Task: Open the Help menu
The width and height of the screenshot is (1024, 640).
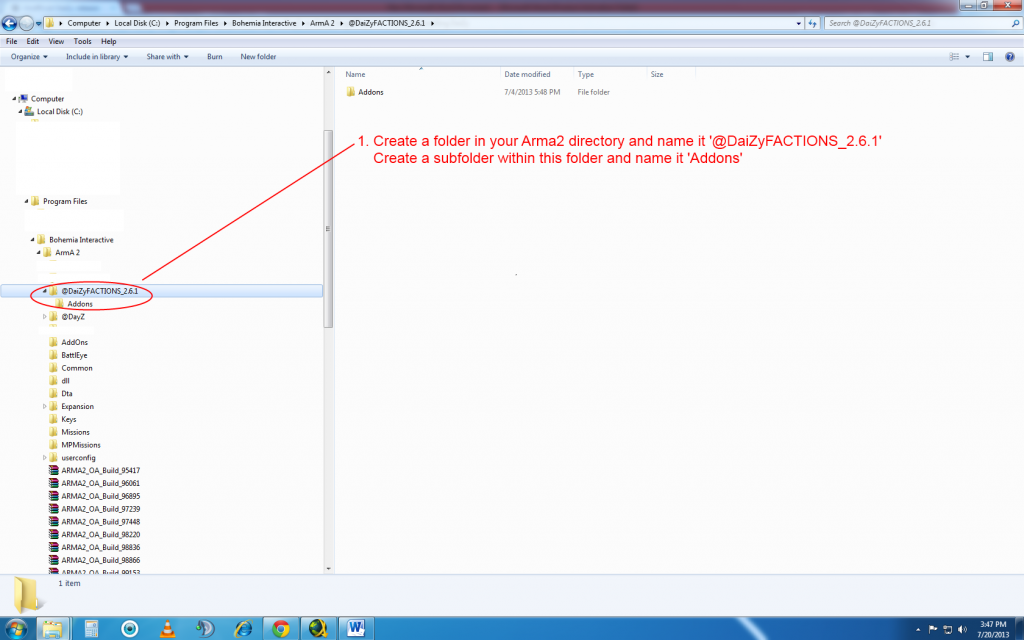Action: tap(108, 41)
